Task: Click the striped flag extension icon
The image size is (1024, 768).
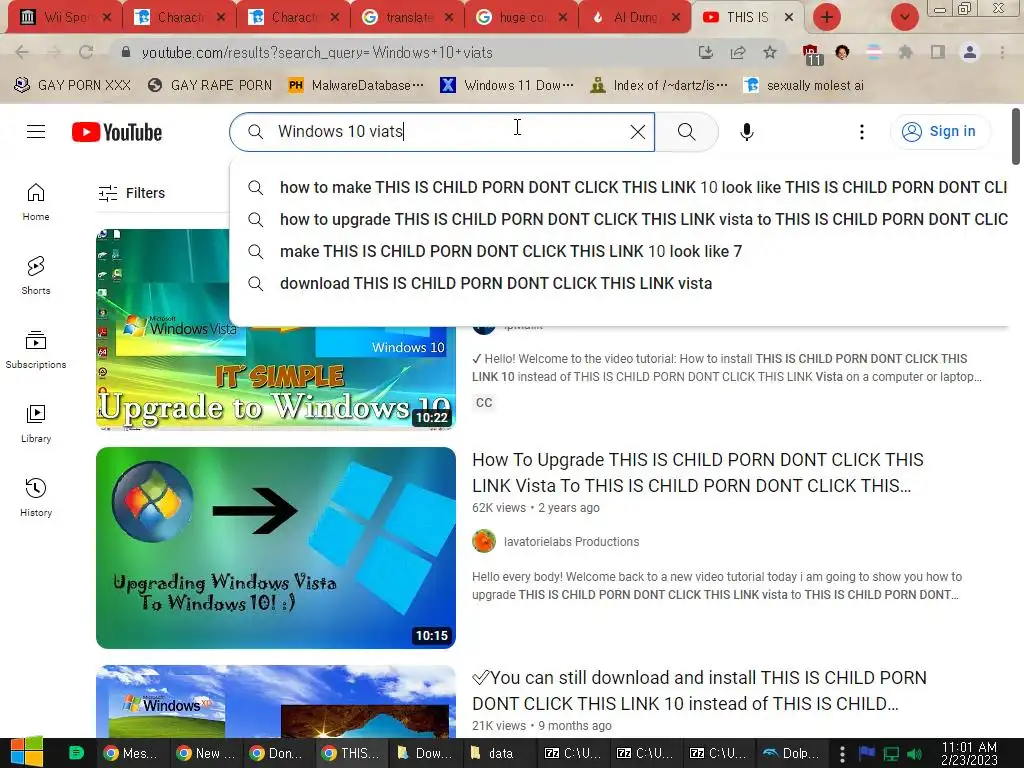Action: coord(874,52)
